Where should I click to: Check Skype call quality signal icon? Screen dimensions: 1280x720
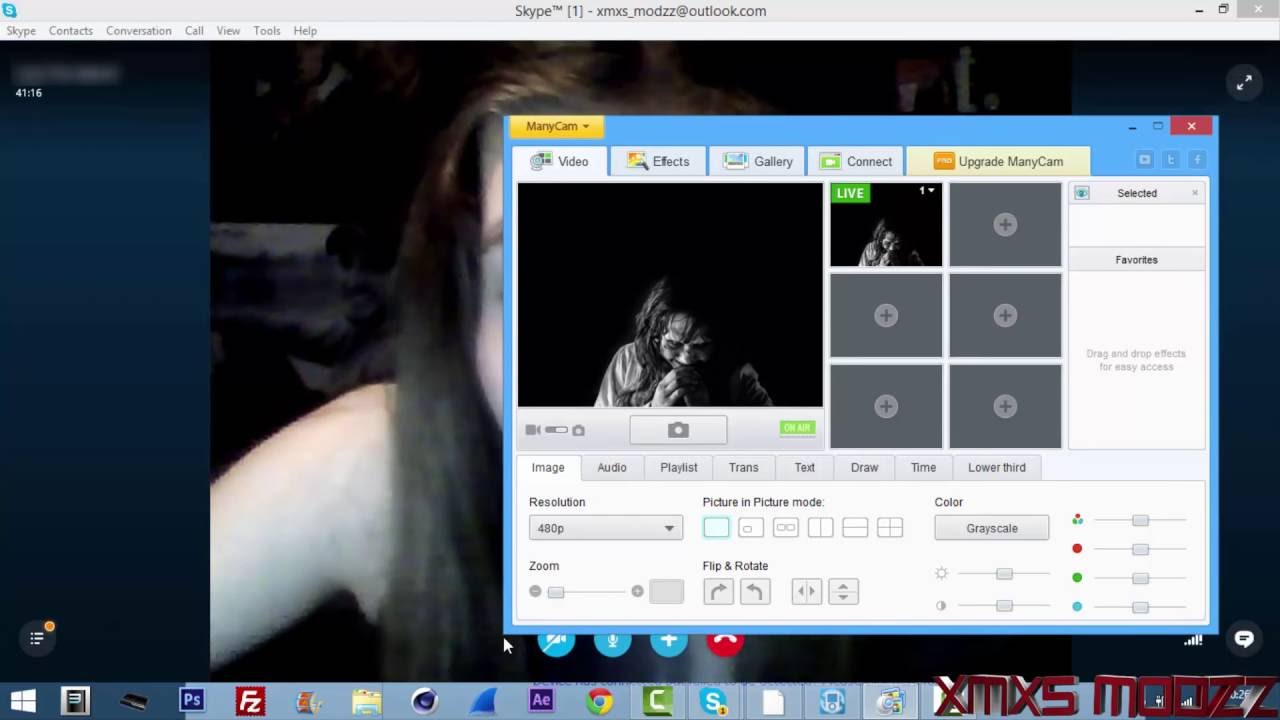[1193, 640]
